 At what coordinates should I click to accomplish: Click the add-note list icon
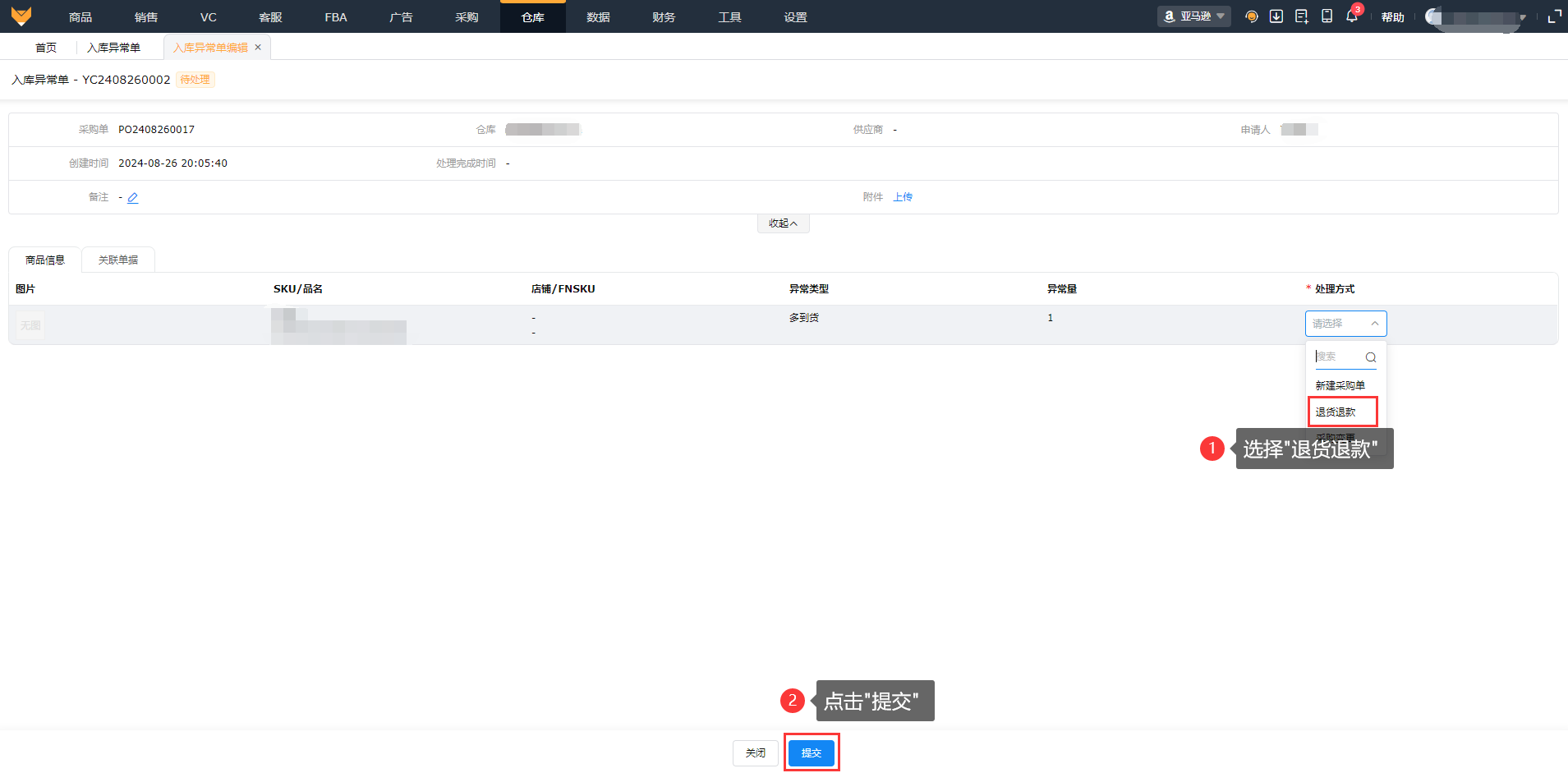(1302, 16)
